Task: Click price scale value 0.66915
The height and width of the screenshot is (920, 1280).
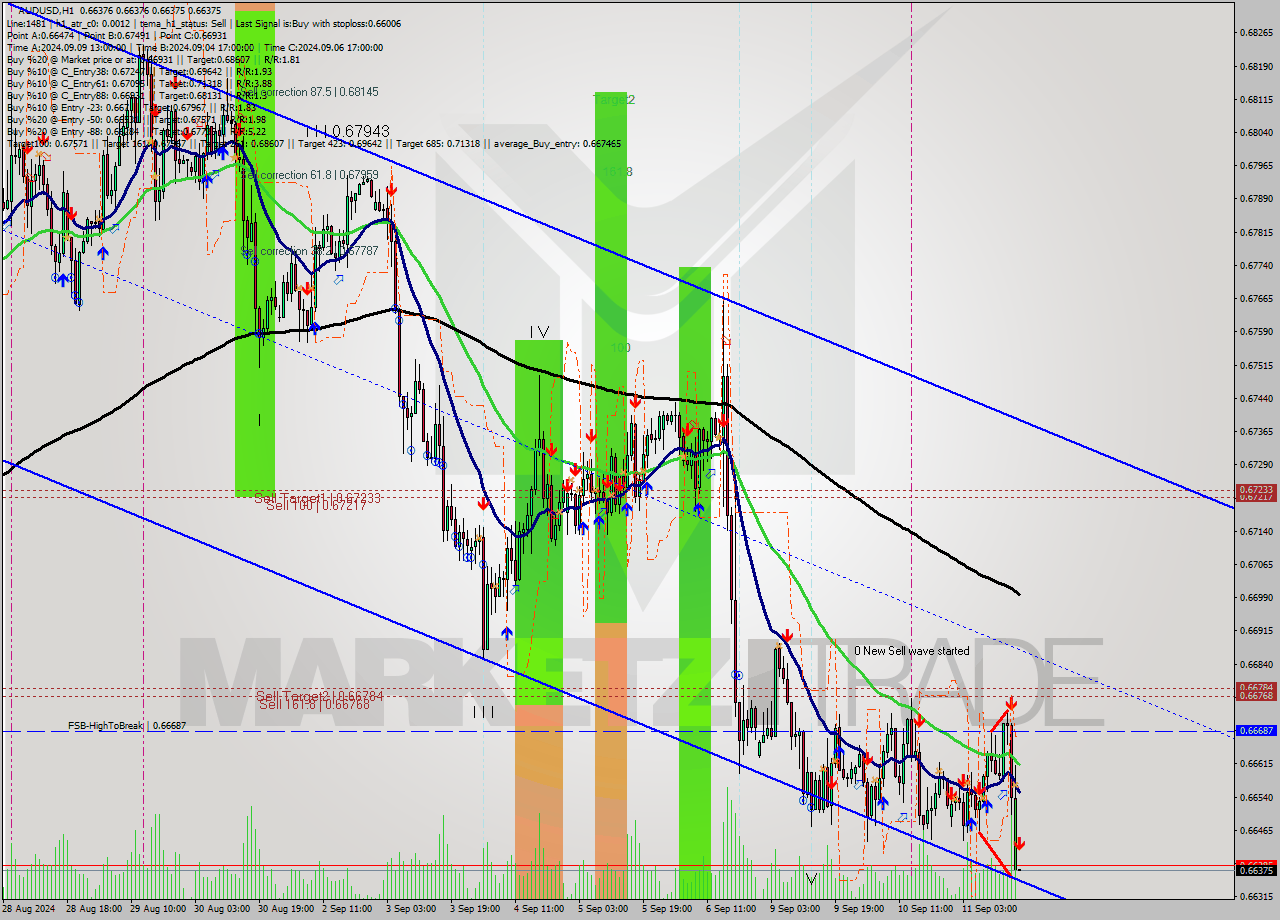Action: [1257, 630]
